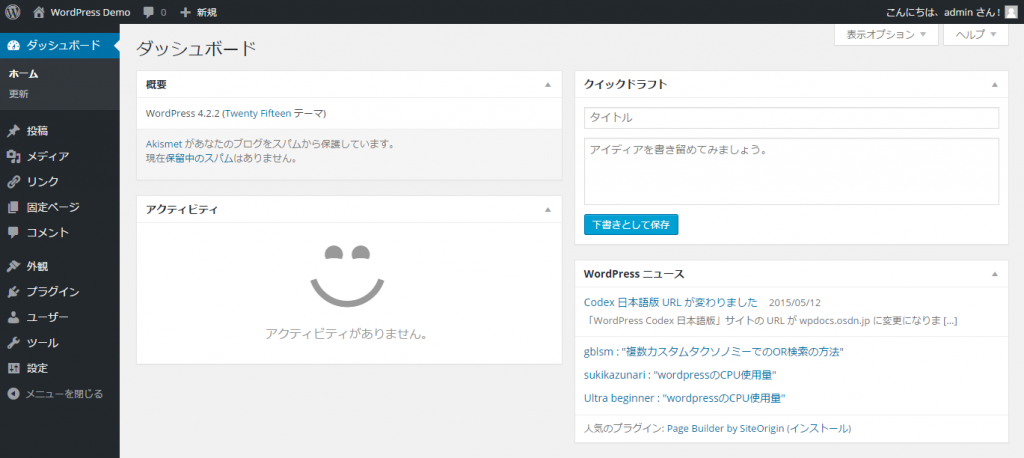Collapse the menu via メニューを閉じる arrow icon
Viewport: 1024px width, 458px height.
[x=13, y=394]
